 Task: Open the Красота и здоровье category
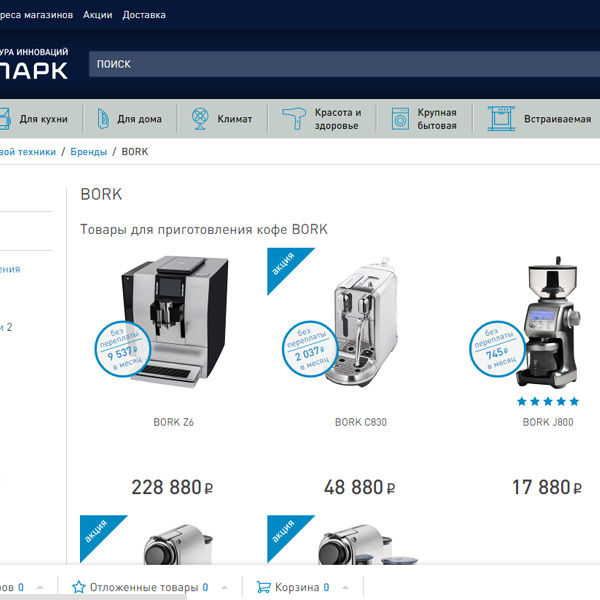[338, 119]
